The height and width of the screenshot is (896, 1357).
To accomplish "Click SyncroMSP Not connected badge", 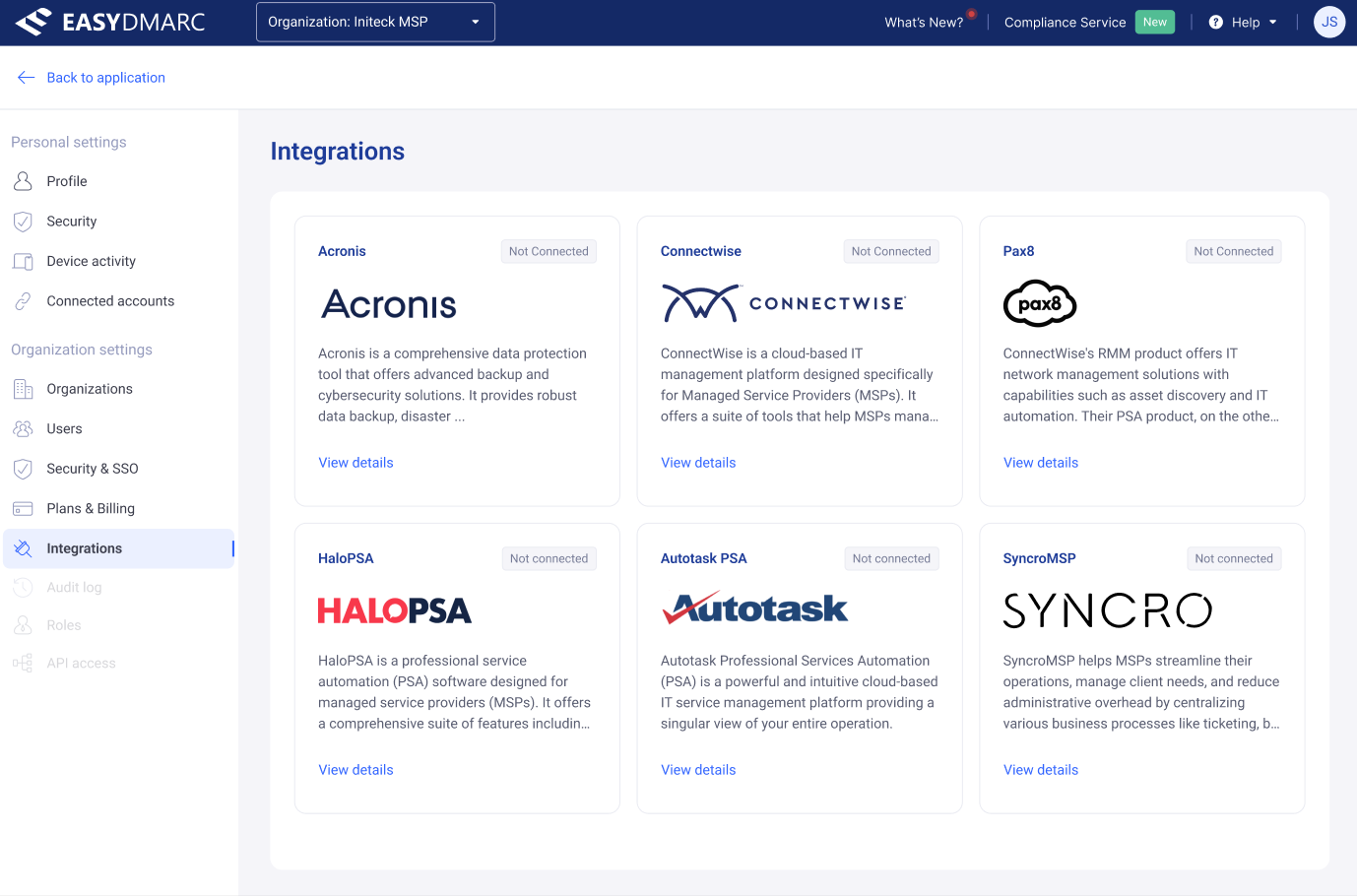I will (1234, 558).
